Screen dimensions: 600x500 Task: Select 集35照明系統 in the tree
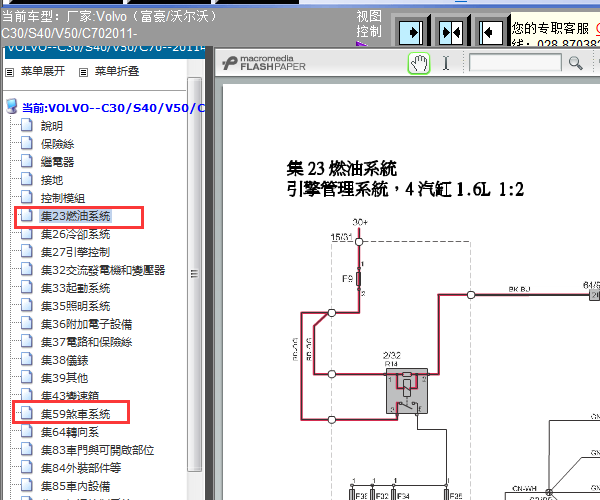click(x=75, y=306)
